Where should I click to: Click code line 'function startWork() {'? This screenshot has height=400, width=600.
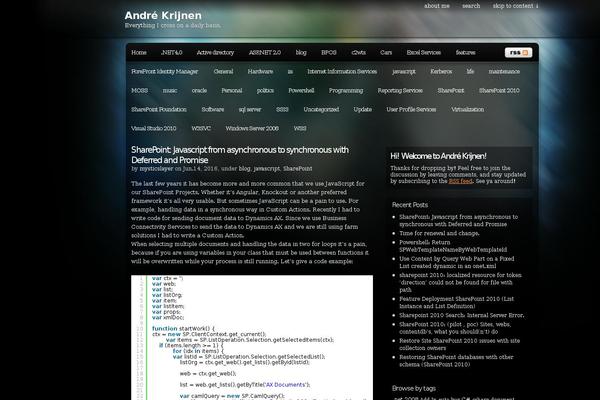coord(183,328)
